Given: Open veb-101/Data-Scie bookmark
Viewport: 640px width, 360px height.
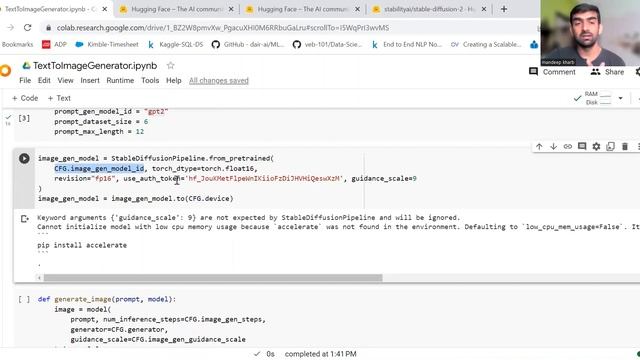Looking at the screenshot, I should (328, 44).
